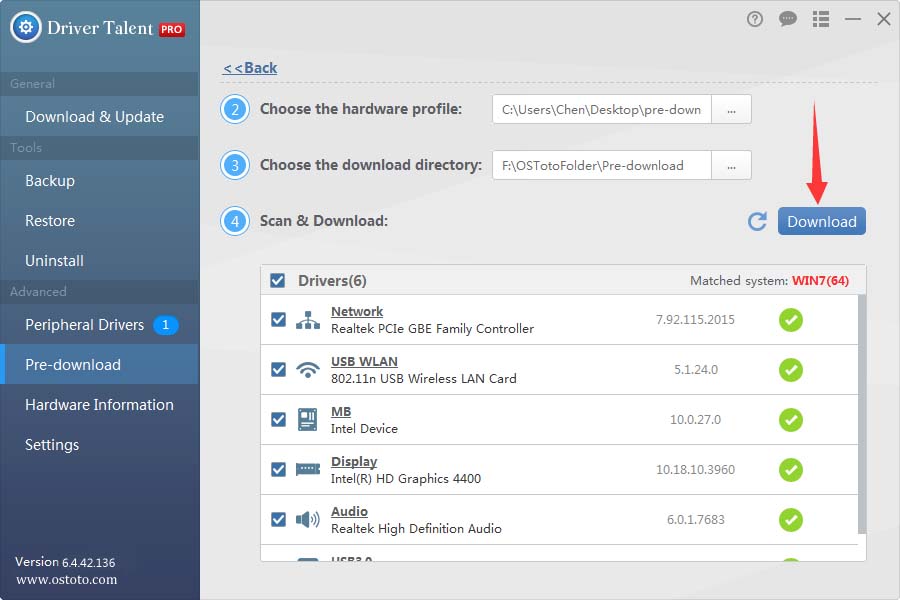Visit the www.ostoto.com website link

67,579
